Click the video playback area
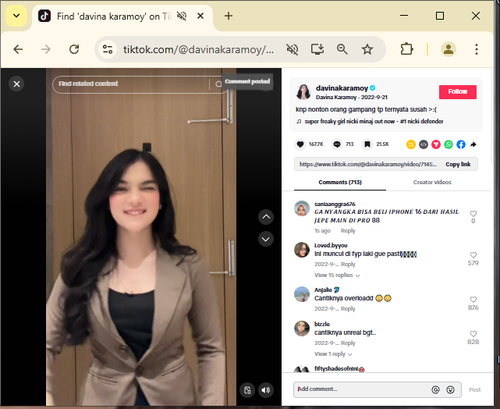This screenshot has height=409, width=500. click(141, 237)
